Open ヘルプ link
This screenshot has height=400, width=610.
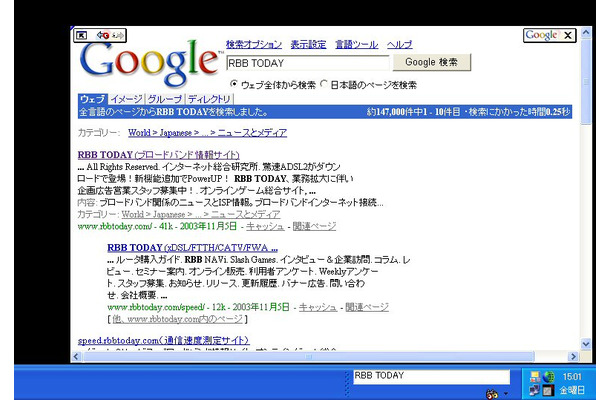click(x=400, y=44)
